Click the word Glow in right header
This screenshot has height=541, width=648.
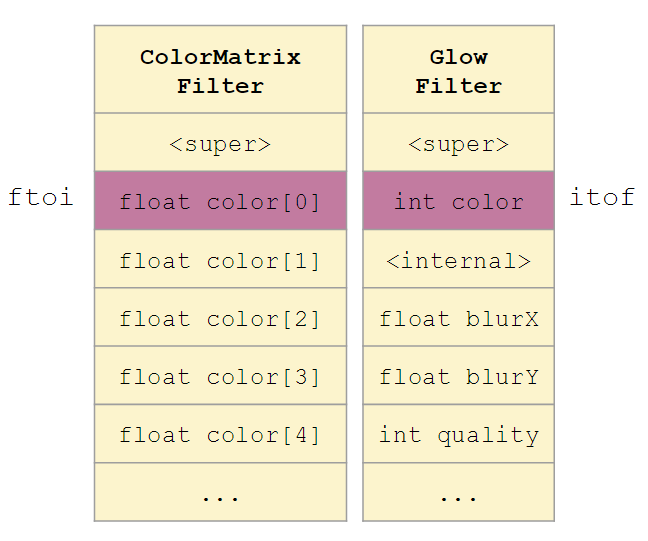458,57
